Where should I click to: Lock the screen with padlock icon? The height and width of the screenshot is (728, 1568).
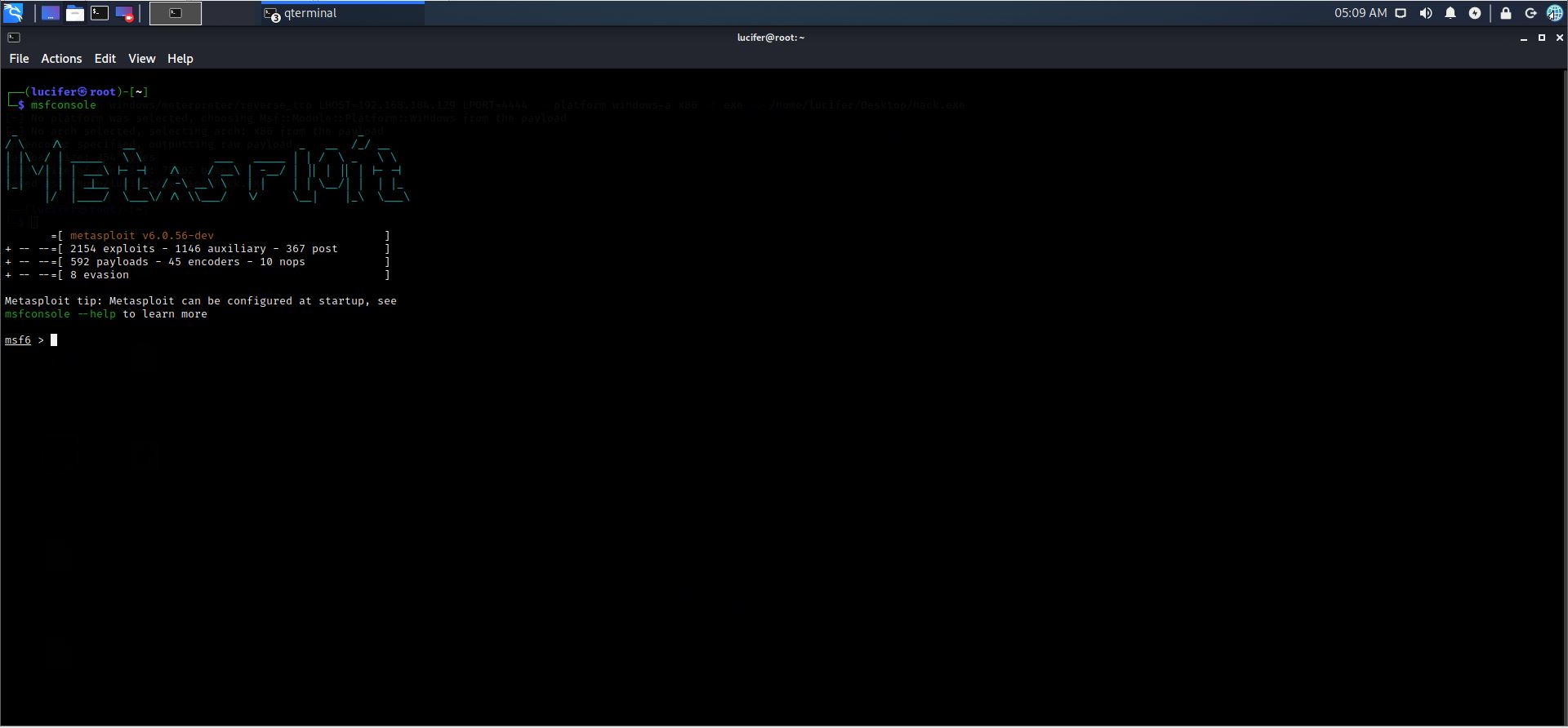coord(1506,13)
